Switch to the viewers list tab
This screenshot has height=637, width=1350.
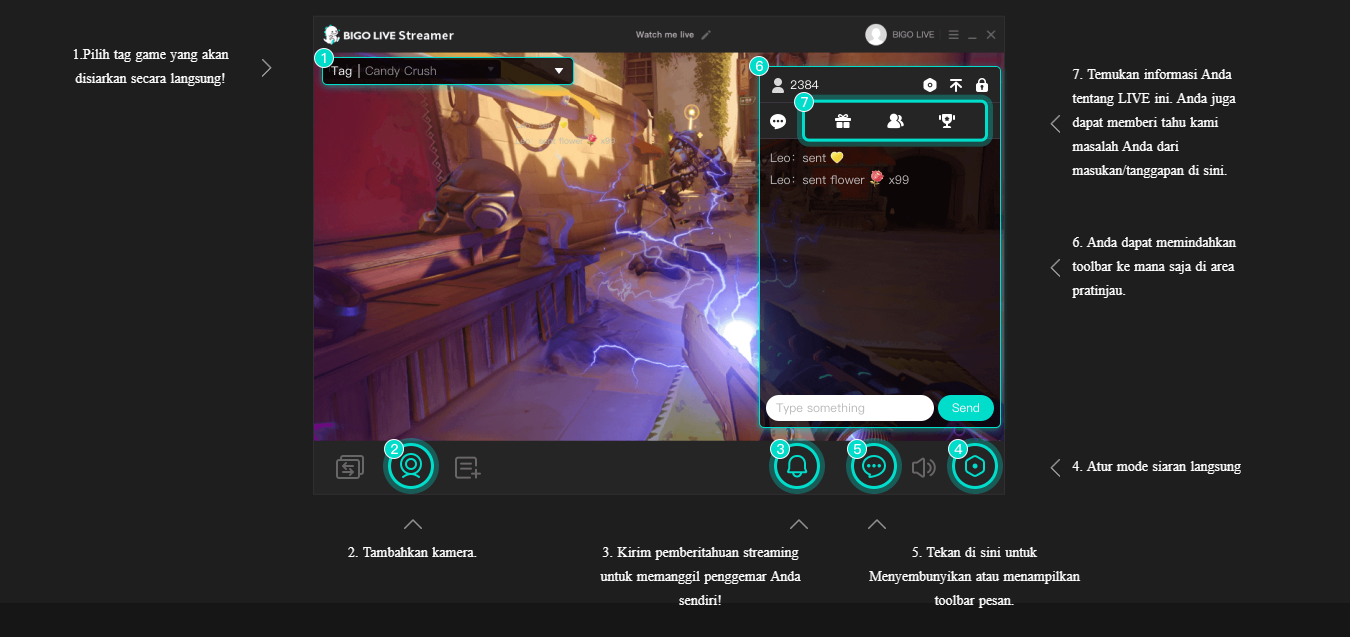(895, 121)
